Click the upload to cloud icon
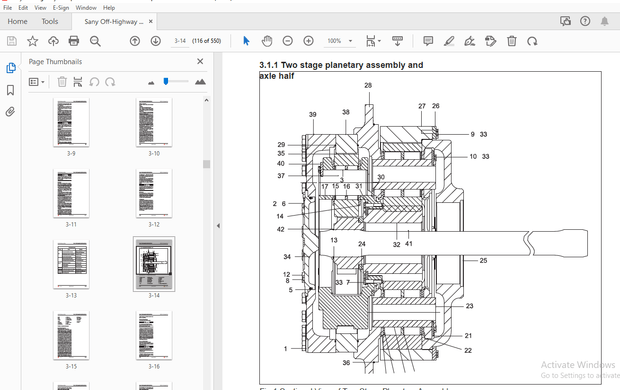 pyautogui.click(x=53, y=41)
